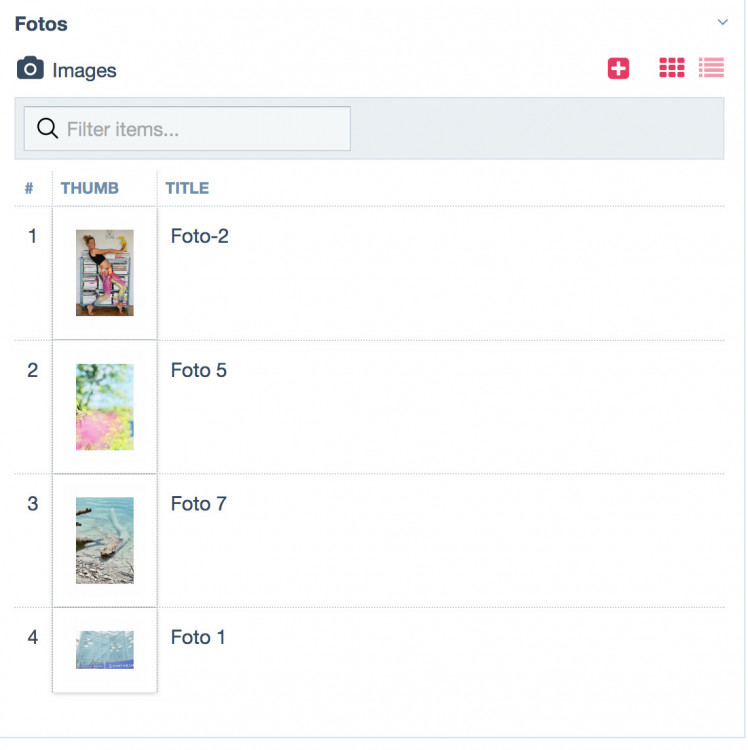Open the Foto 7 thumbnail
This screenshot has width=748, height=750.
(105, 540)
